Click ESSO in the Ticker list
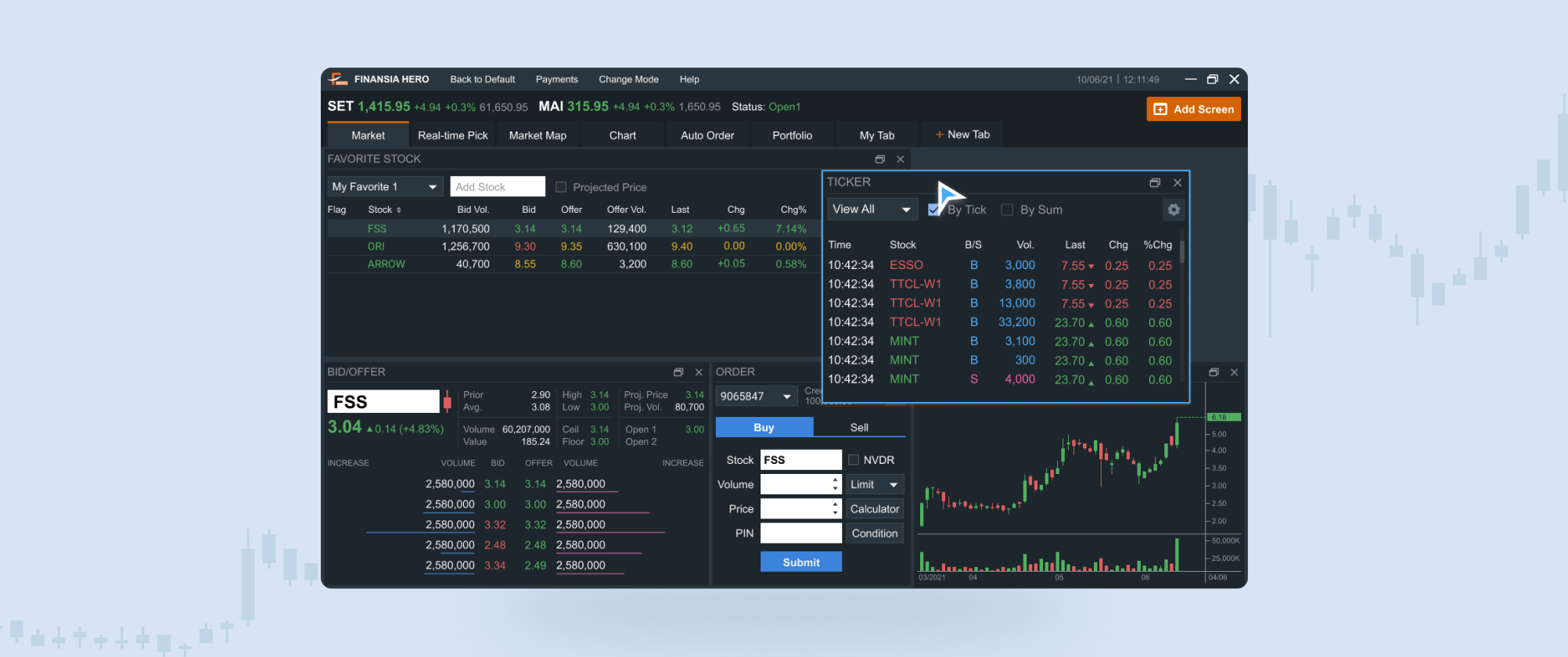1568x657 pixels. pos(906,265)
